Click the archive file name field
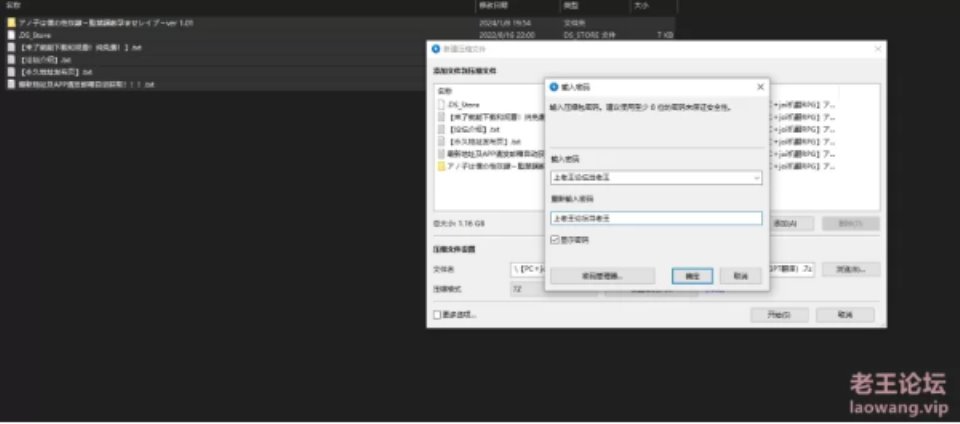 pyautogui.click(x=662, y=269)
